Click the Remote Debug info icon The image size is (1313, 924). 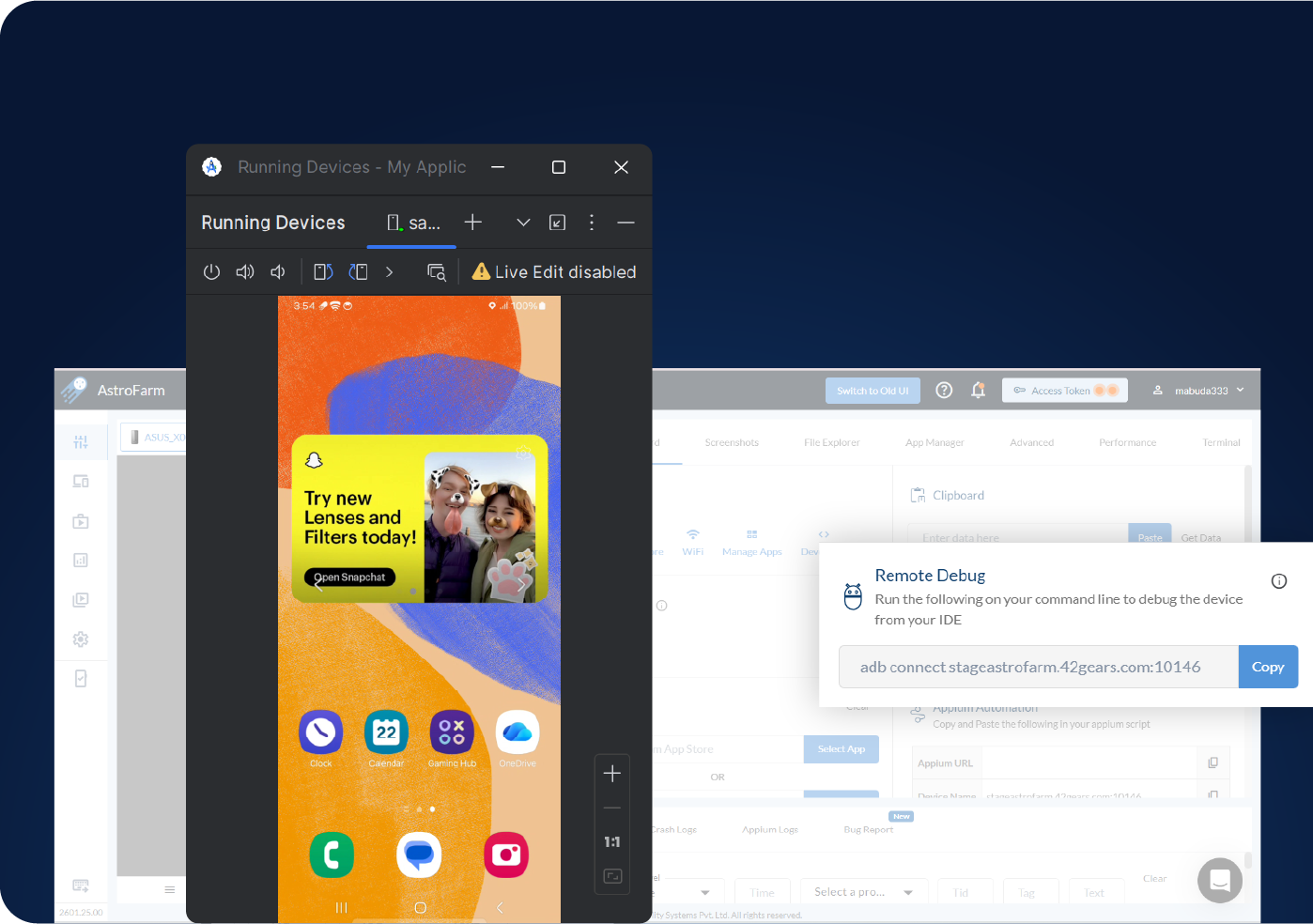tap(1278, 581)
